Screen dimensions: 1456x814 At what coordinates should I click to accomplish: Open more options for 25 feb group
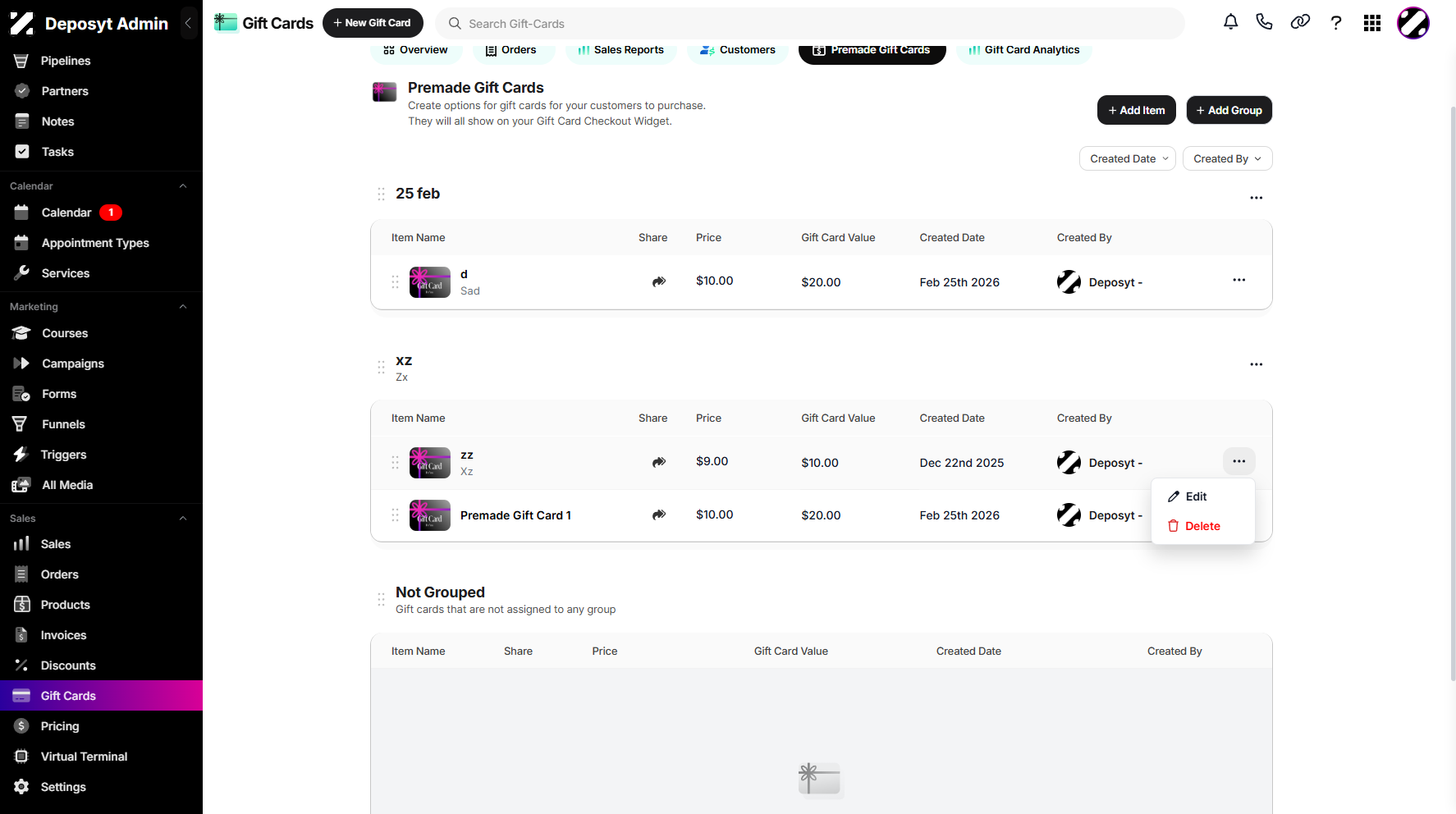point(1256,198)
